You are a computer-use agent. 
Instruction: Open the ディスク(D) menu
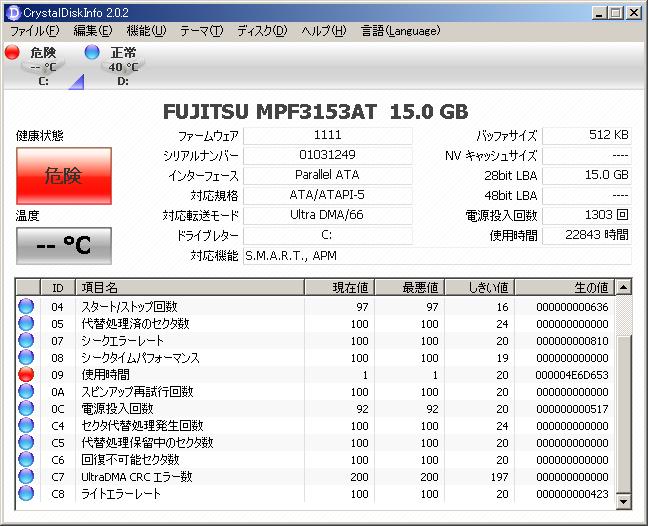pos(262,31)
